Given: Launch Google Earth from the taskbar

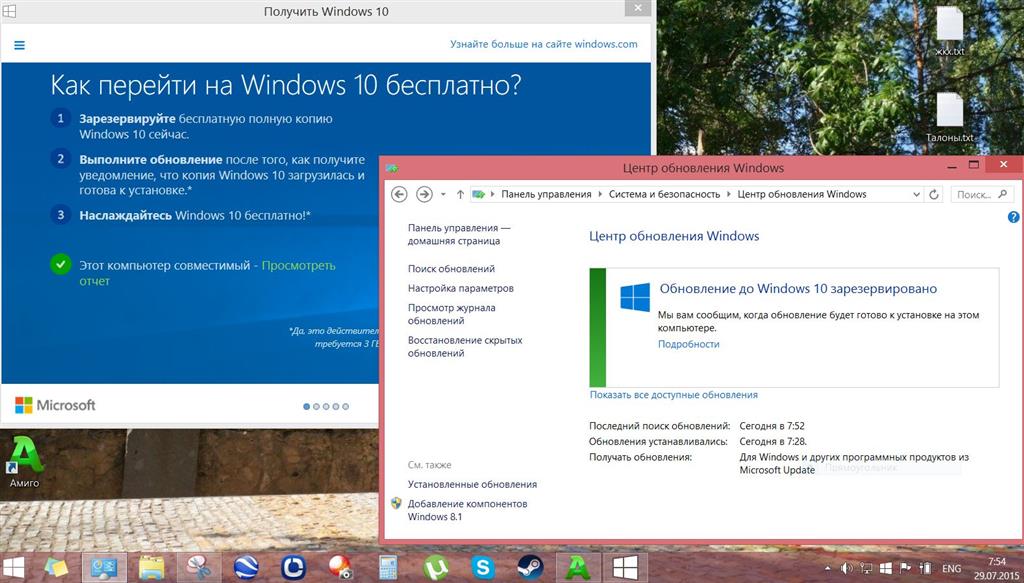Looking at the screenshot, I should point(246,567).
